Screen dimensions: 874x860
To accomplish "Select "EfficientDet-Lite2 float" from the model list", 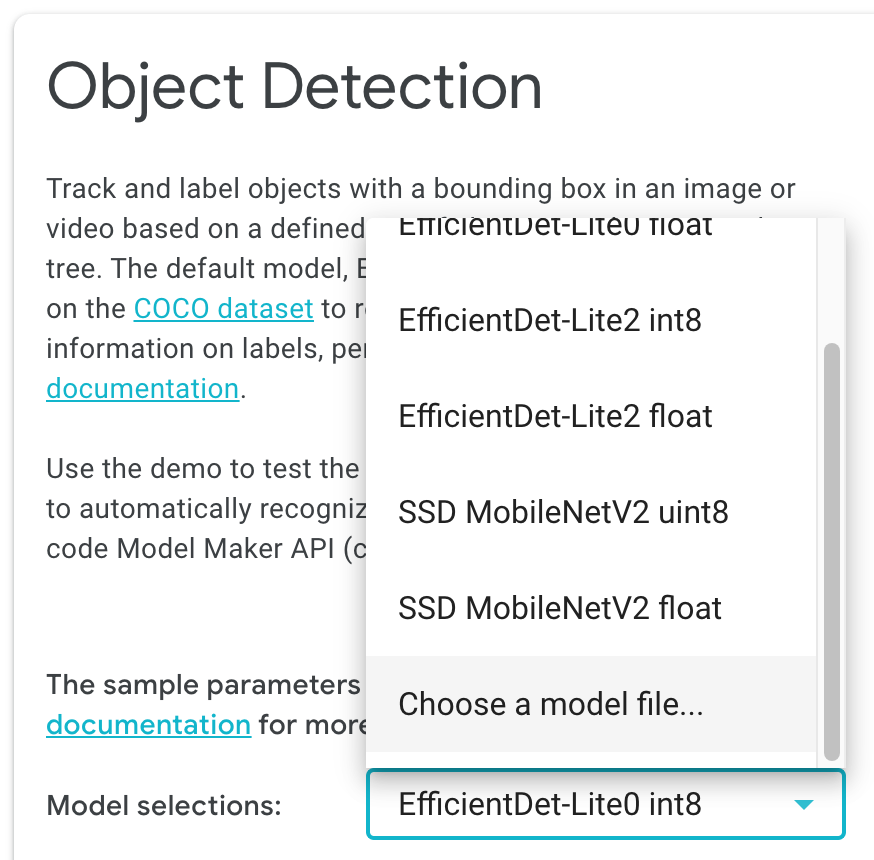I will [x=553, y=416].
